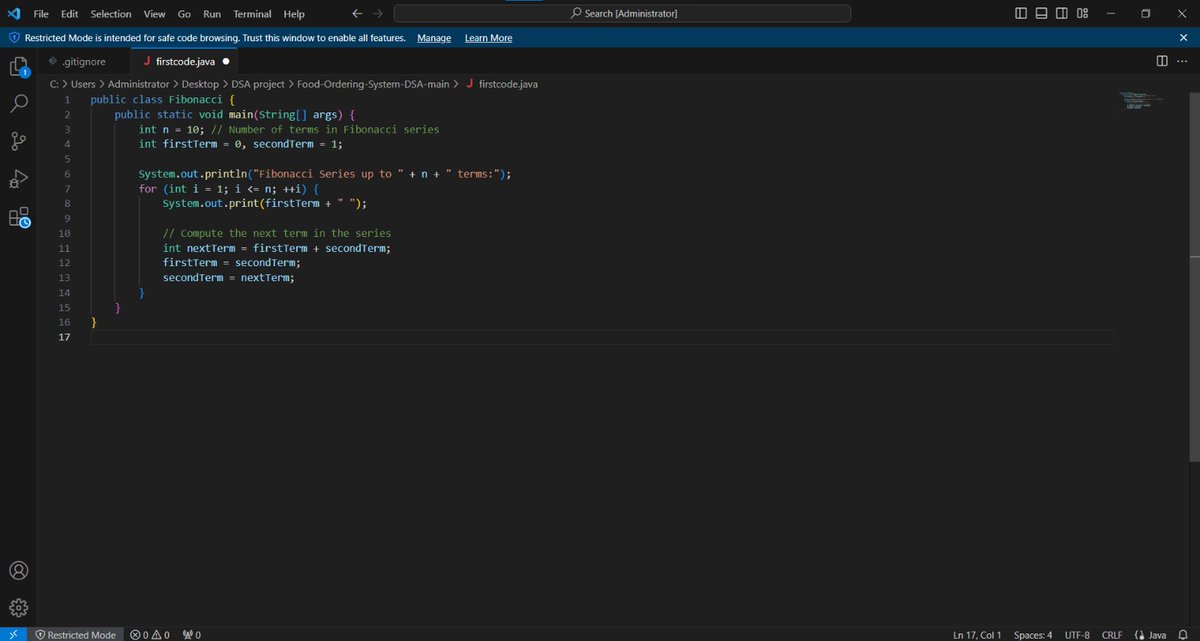1200x641 pixels.
Task: Click the ports forwarded indicator showing 0
Action: tap(191, 635)
